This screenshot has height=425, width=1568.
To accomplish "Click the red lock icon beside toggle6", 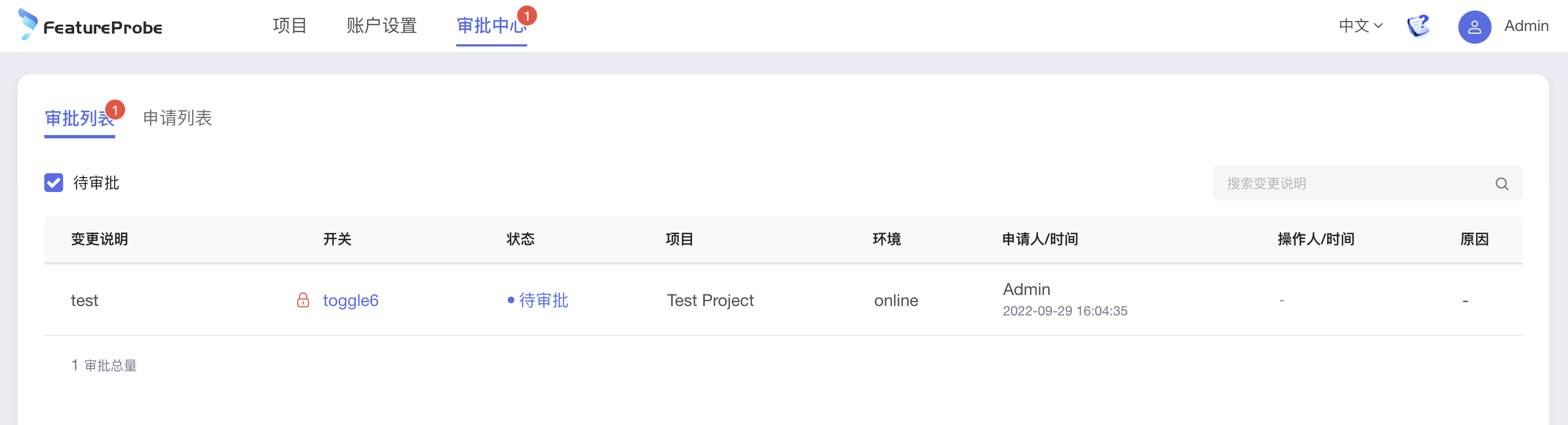I will [302, 300].
